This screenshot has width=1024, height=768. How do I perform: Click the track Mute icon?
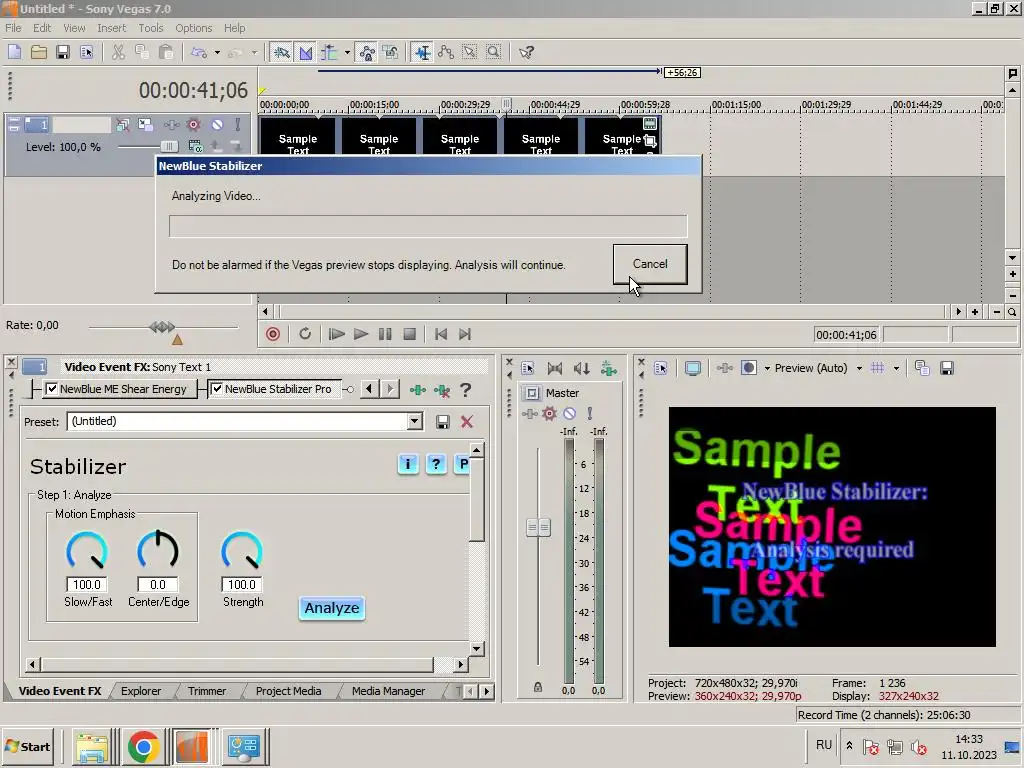pyautogui.click(x=217, y=124)
